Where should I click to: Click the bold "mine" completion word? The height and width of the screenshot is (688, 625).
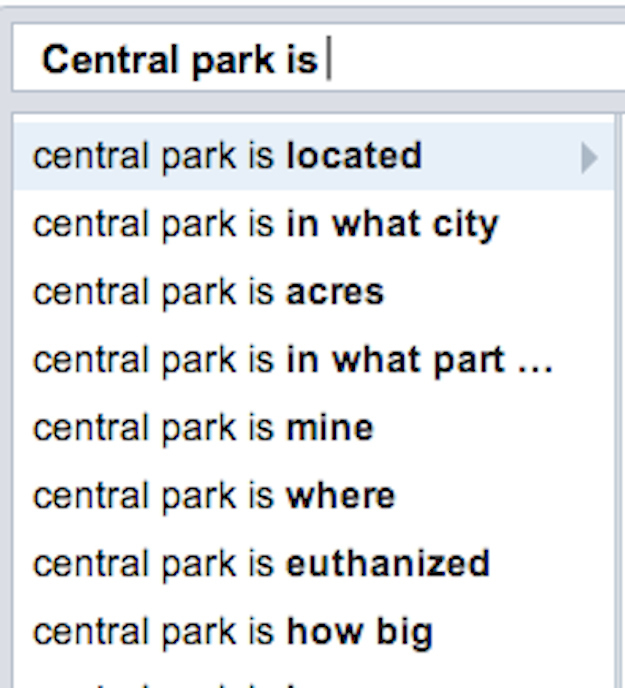[330, 428]
